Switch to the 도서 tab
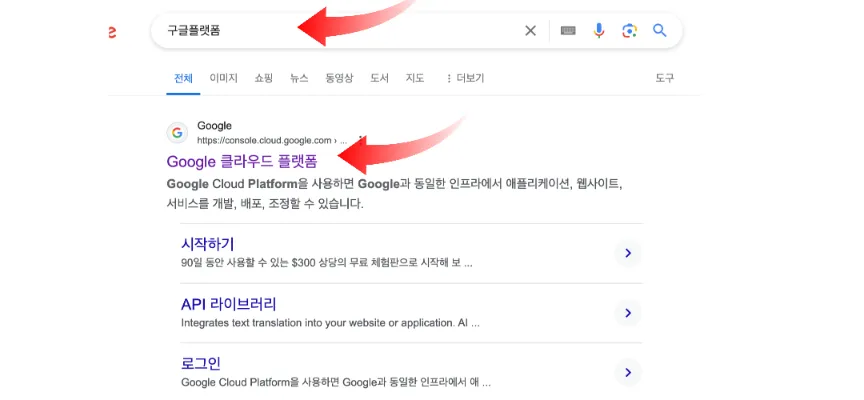864x400 pixels. tap(379, 78)
